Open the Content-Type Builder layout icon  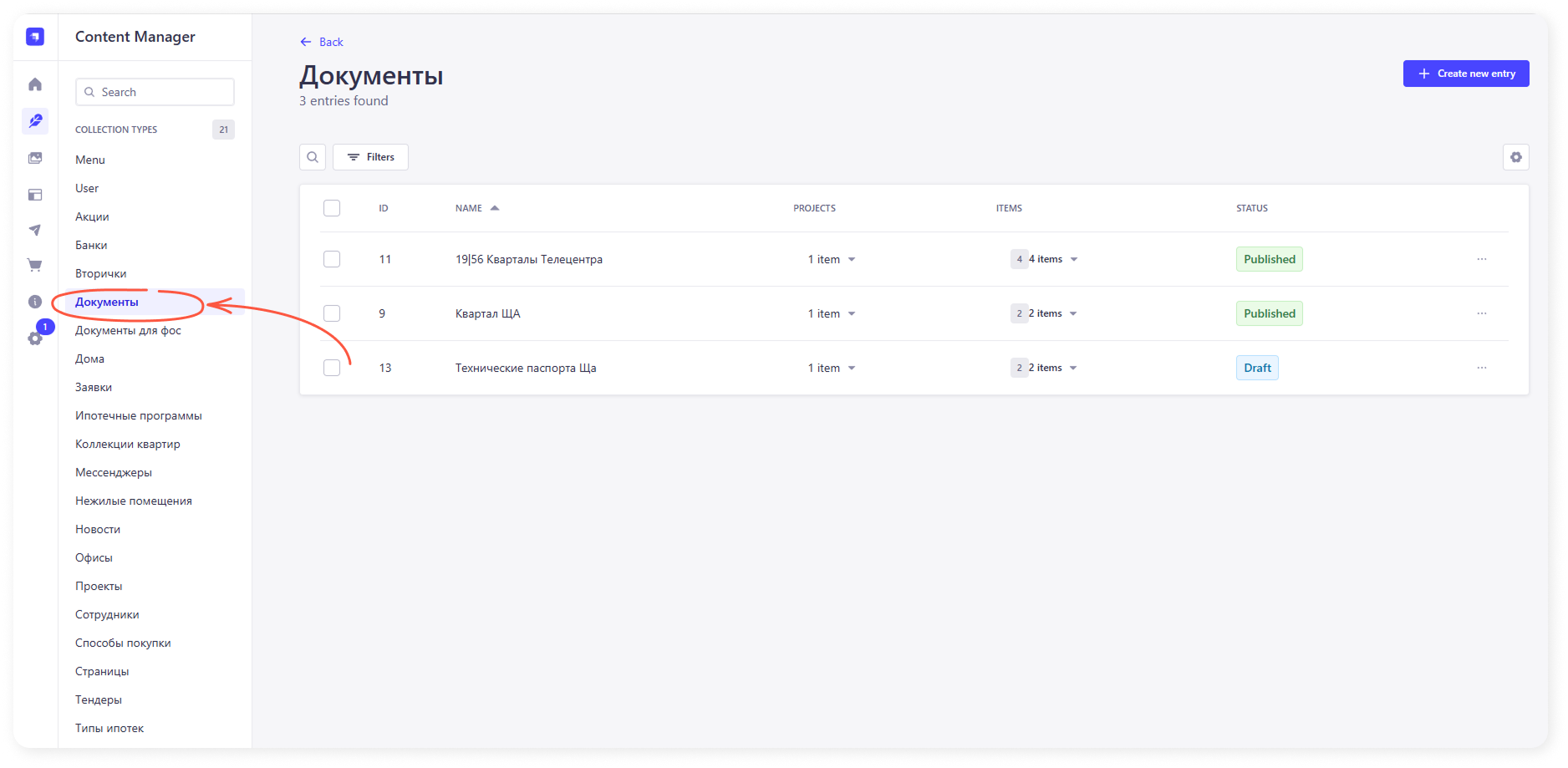pos(35,195)
